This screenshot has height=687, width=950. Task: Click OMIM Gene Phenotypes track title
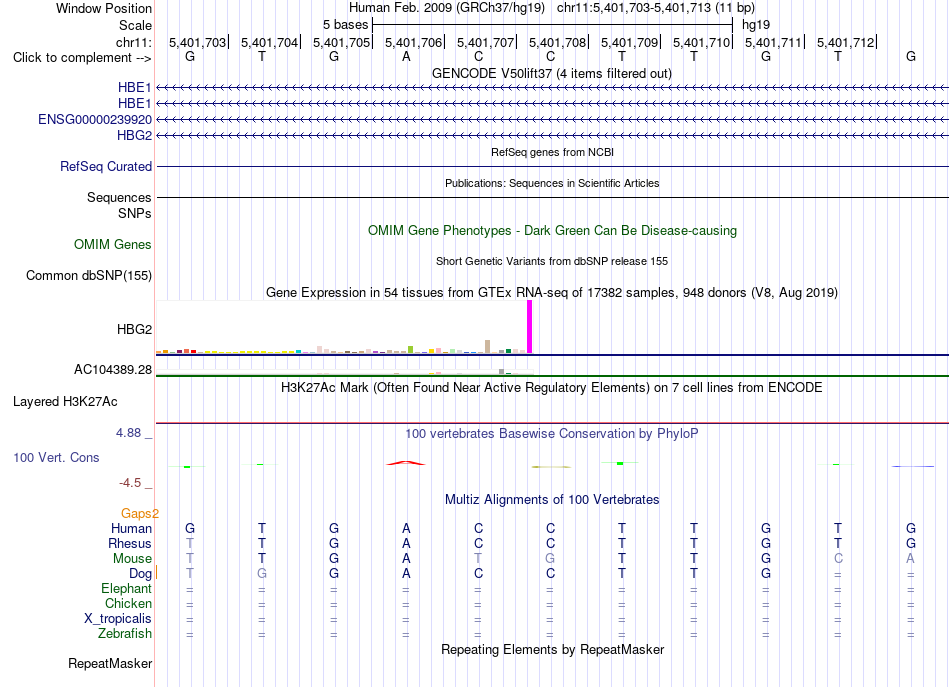[x=553, y=230]
